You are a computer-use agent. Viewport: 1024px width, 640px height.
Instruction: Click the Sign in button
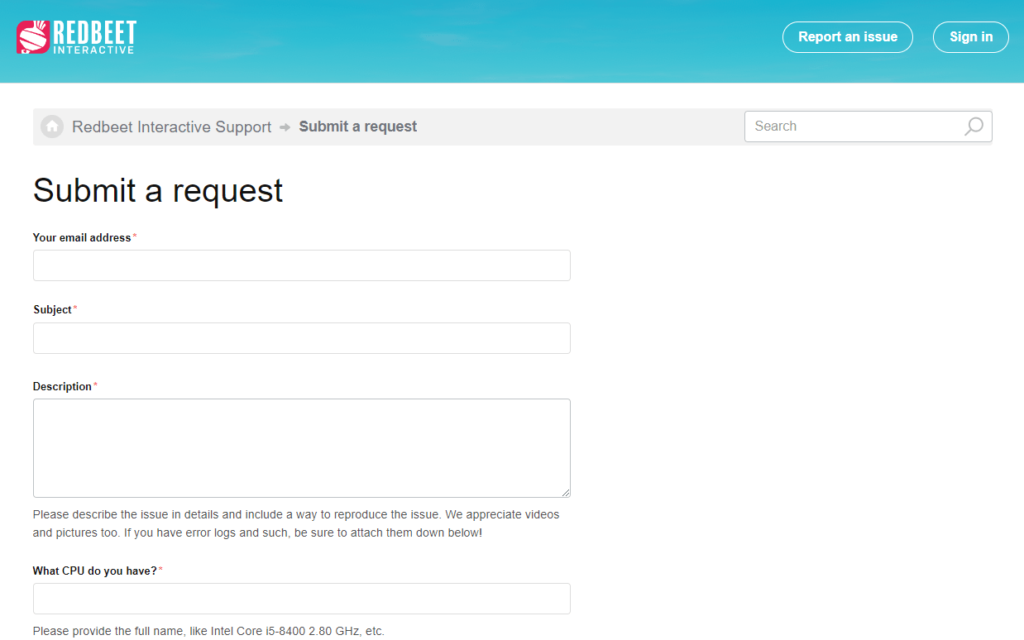click(x=970, y=37)
